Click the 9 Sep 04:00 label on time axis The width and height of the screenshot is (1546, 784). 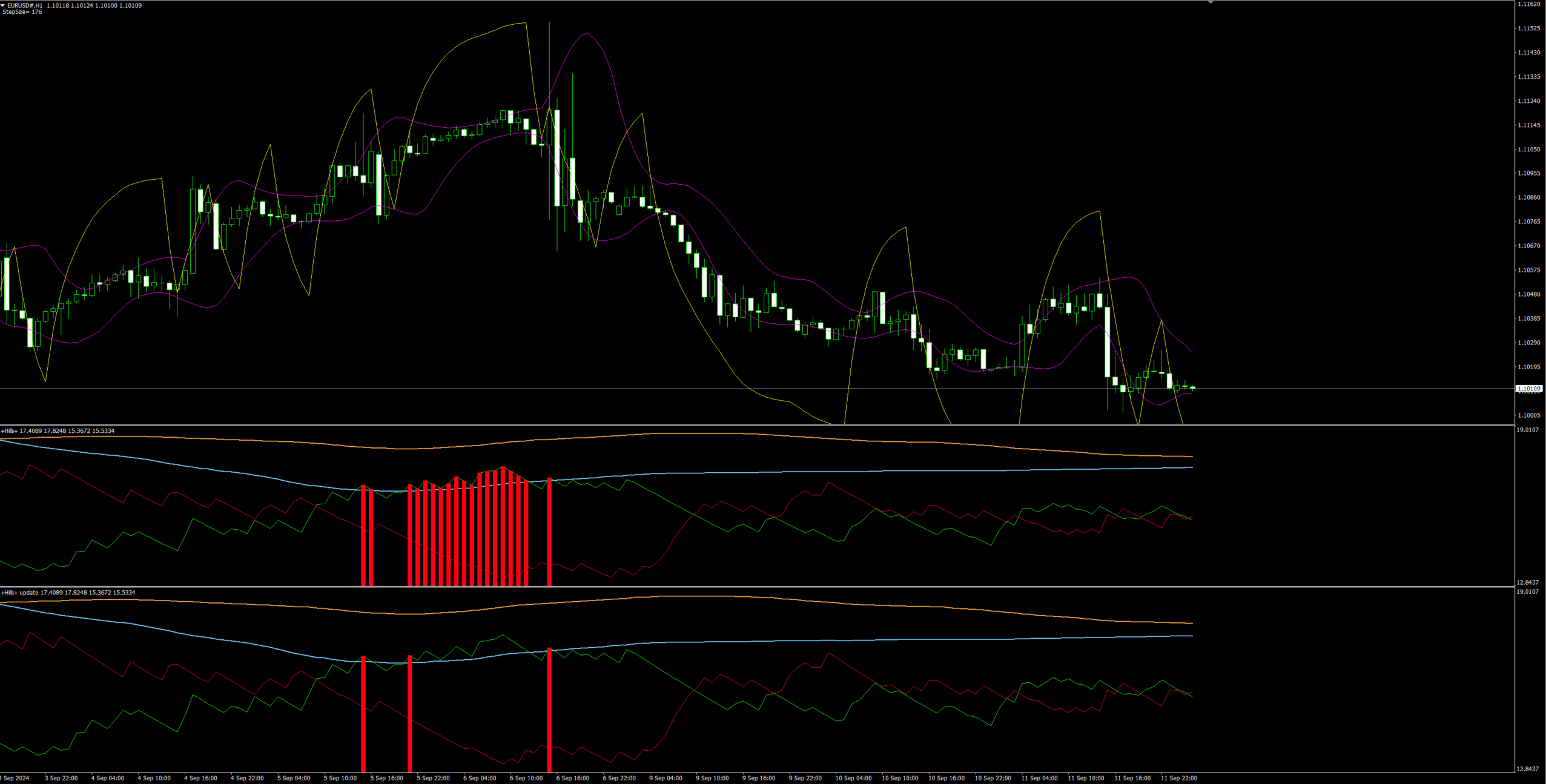coord(666,778)
